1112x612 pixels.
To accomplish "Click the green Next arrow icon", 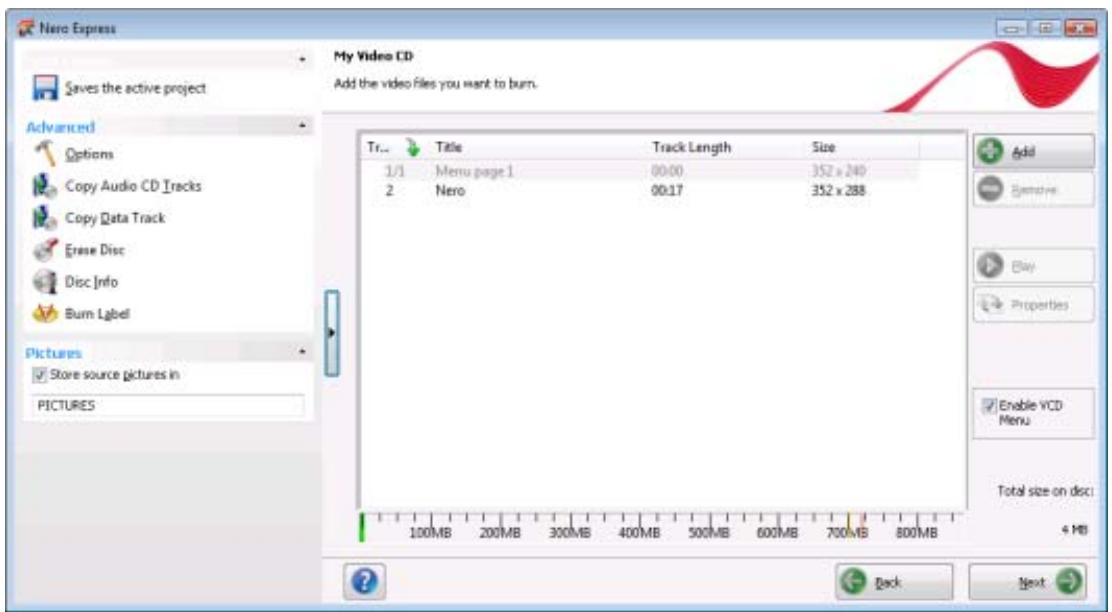I will coord(1070,582).
